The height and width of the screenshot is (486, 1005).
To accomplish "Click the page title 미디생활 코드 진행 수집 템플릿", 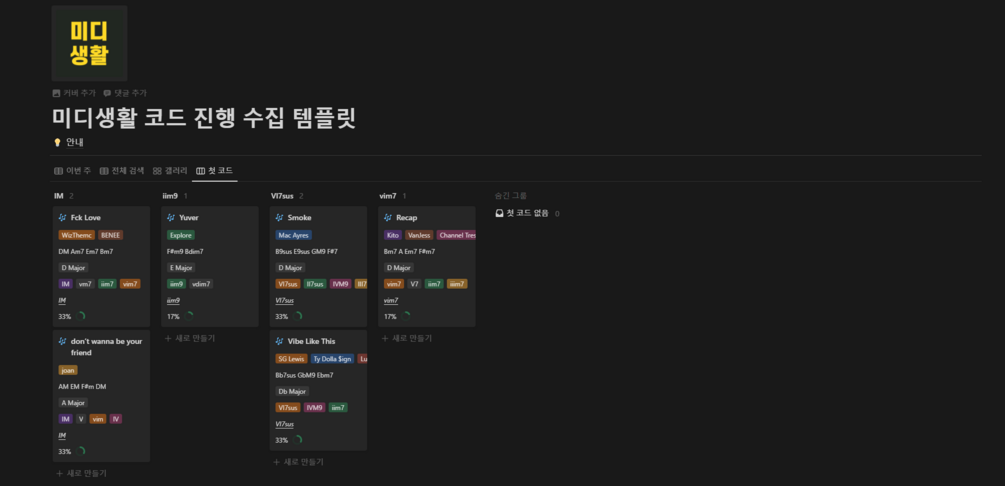I will (204, 118).
